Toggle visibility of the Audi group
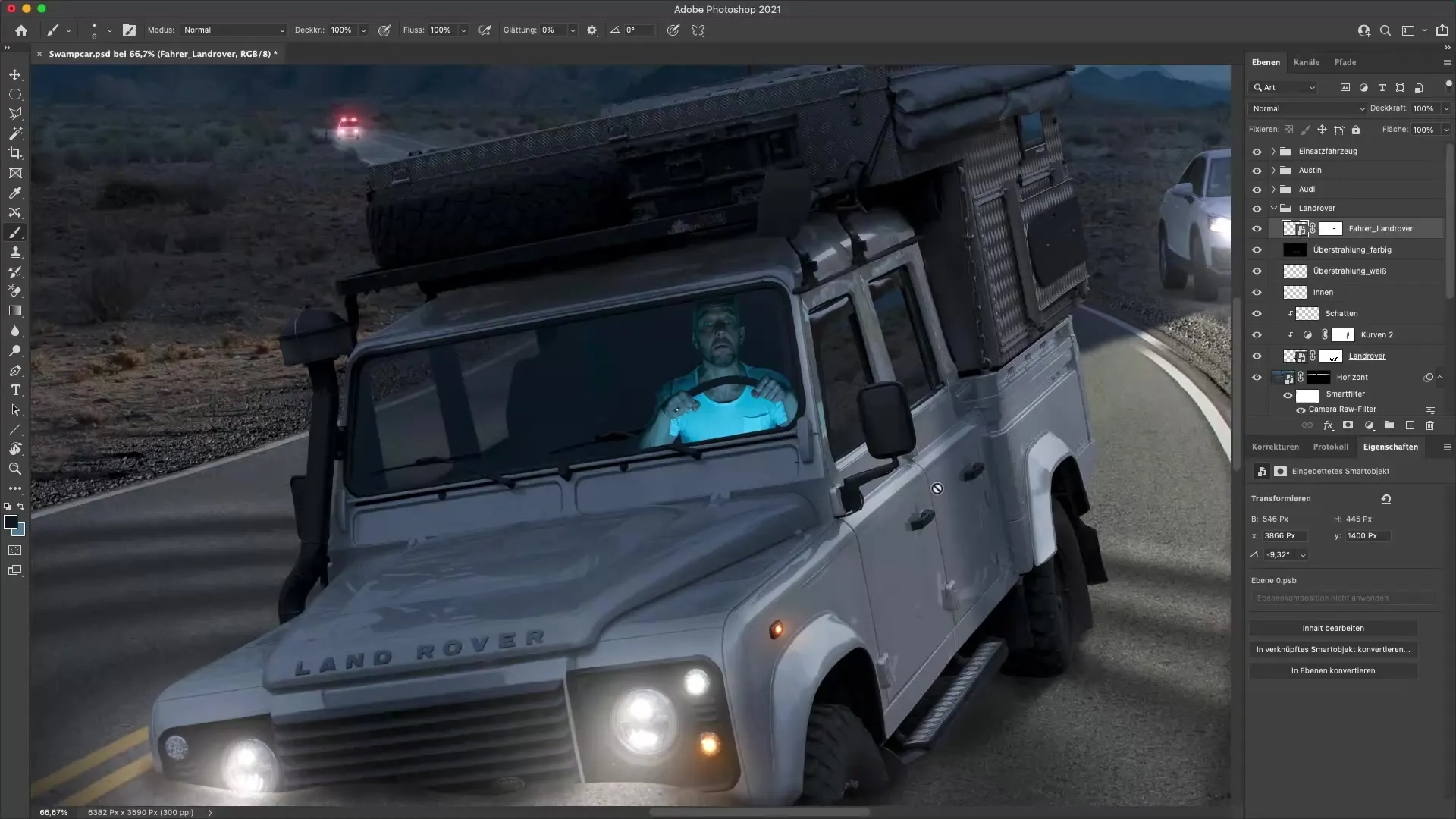Screen dimensions: 1456x819 click(1257, 189)
